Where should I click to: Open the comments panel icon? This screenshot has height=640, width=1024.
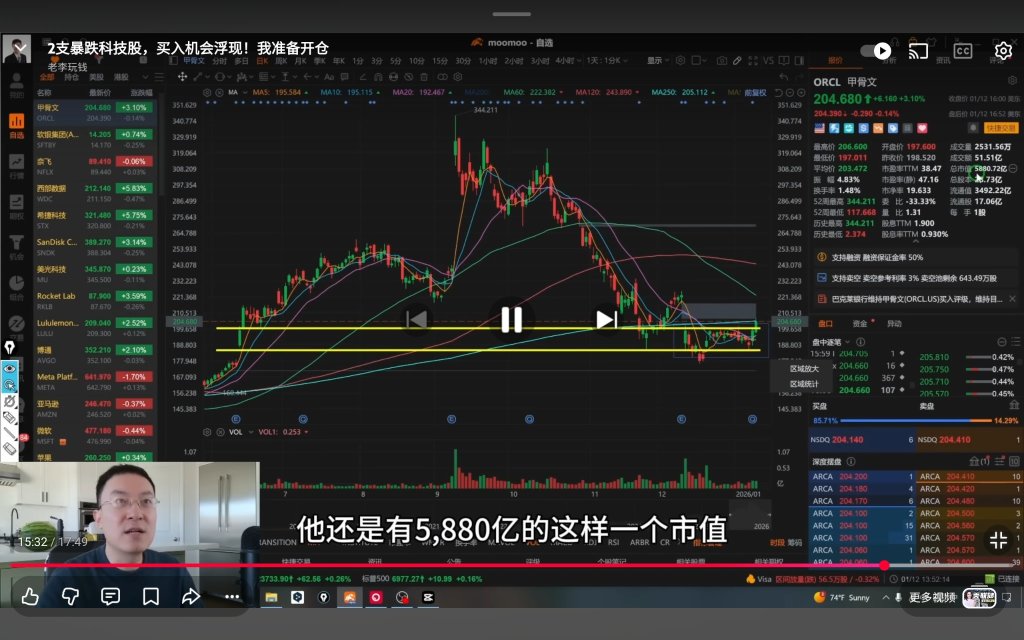[110, 596]
